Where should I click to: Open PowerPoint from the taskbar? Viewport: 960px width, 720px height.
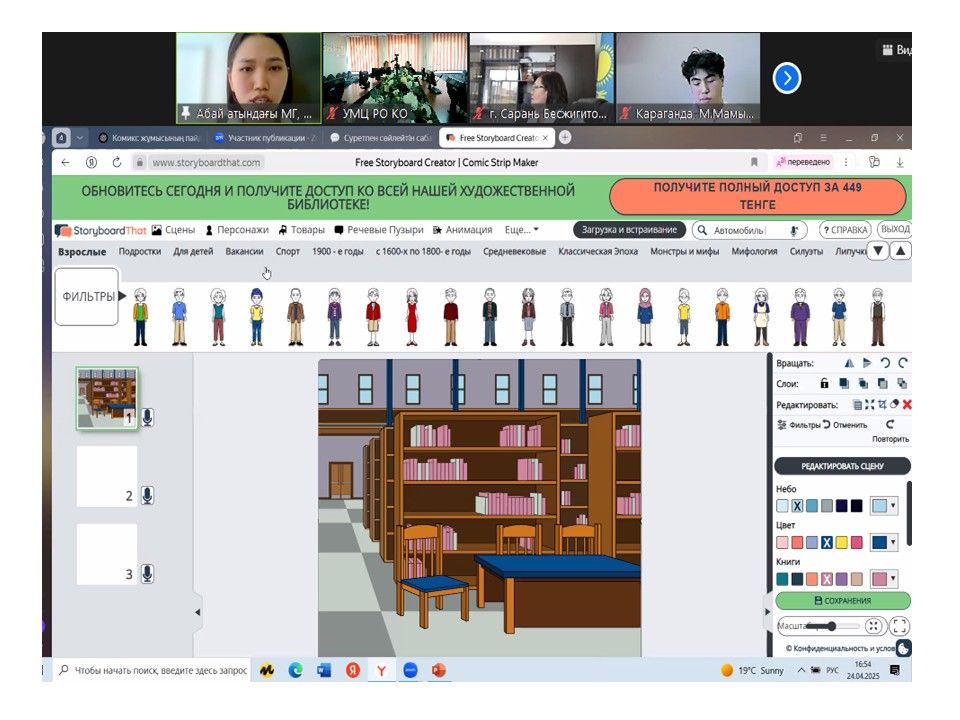(x=438, y=671)
